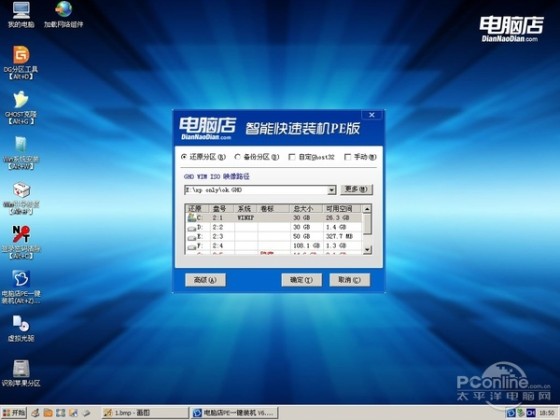
Task: Click the "WINXP" system cell
Action: click(x=246, y=218)
